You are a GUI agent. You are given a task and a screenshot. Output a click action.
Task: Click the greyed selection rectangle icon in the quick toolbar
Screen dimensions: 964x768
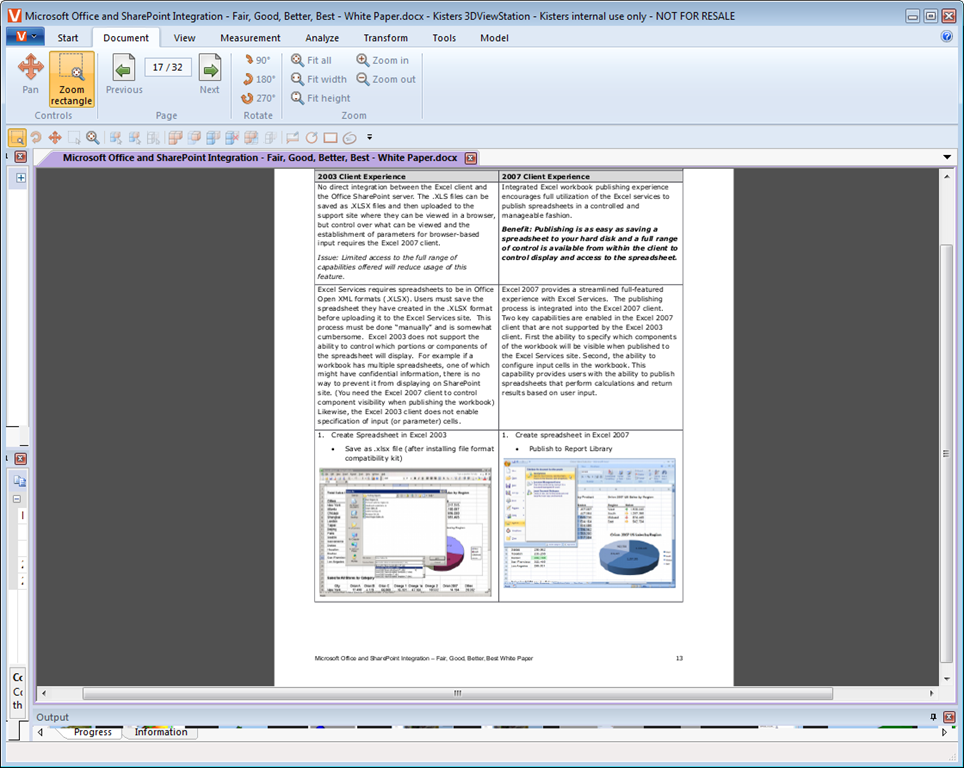[74, 137]
